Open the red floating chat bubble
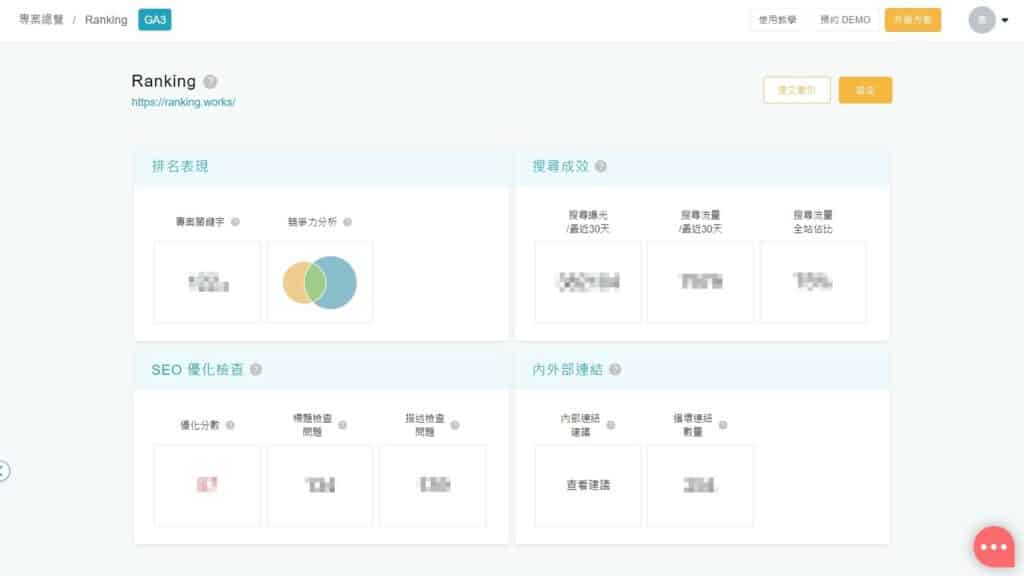Image resolution: width=1024 pixels, height=576 pixels. coord(993,546)
